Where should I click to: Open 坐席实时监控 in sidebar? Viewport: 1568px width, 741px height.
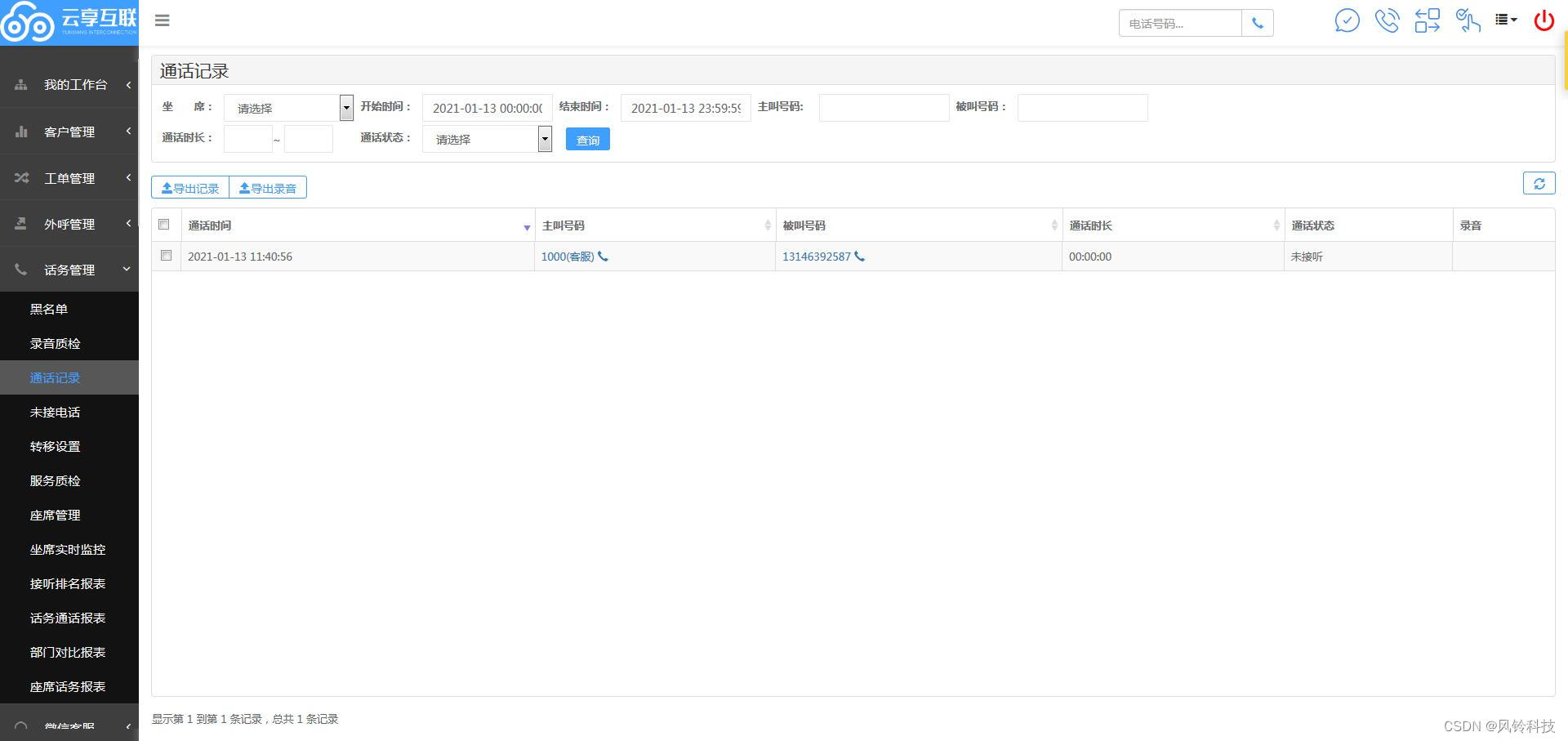(x=69, y=549)
